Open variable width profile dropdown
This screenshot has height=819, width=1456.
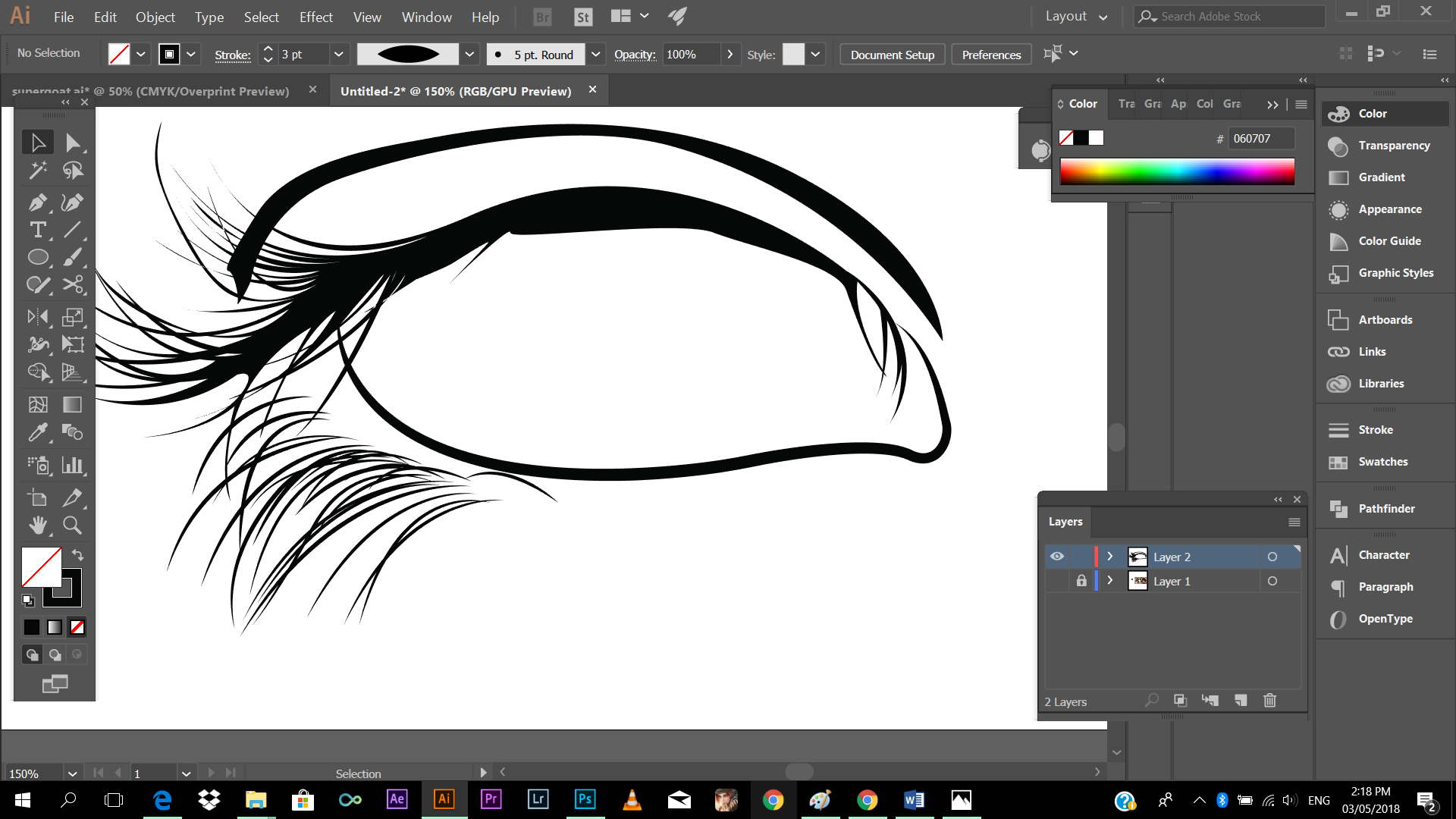tap(469, 54)
